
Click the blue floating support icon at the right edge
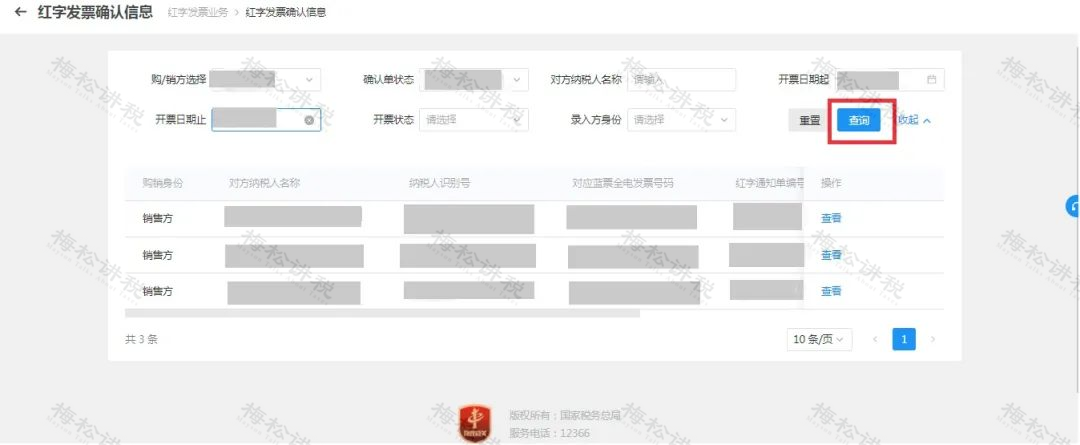point(1073,205)
